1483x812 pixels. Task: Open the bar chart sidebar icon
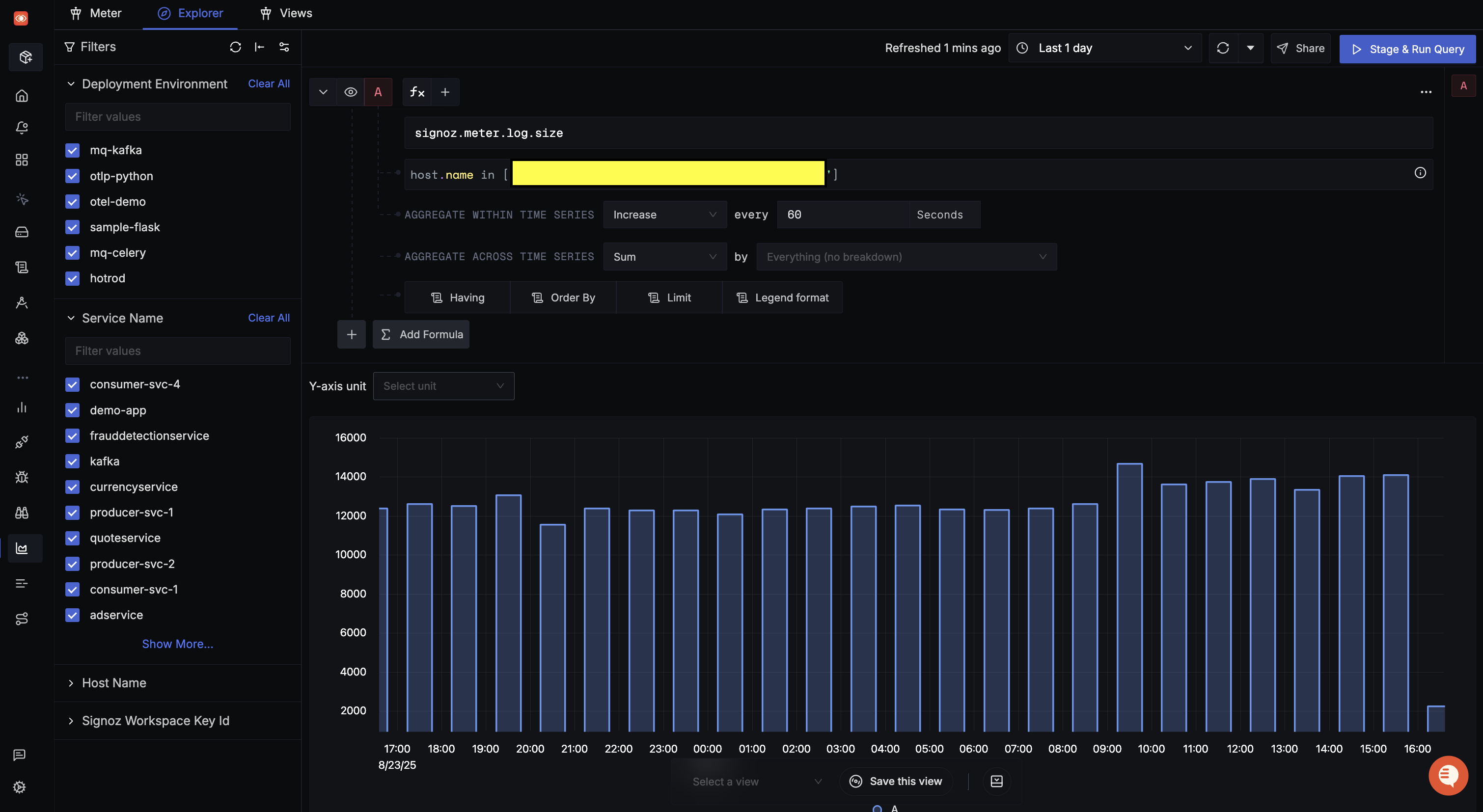22,407
